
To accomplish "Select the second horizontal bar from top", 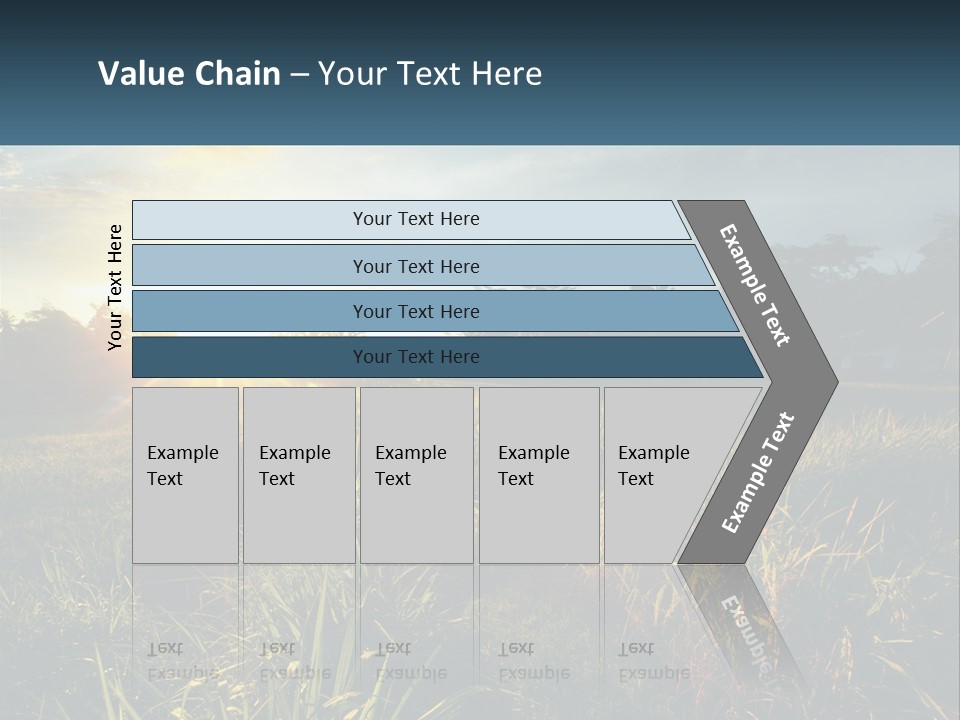I will (x=415, y=266).
